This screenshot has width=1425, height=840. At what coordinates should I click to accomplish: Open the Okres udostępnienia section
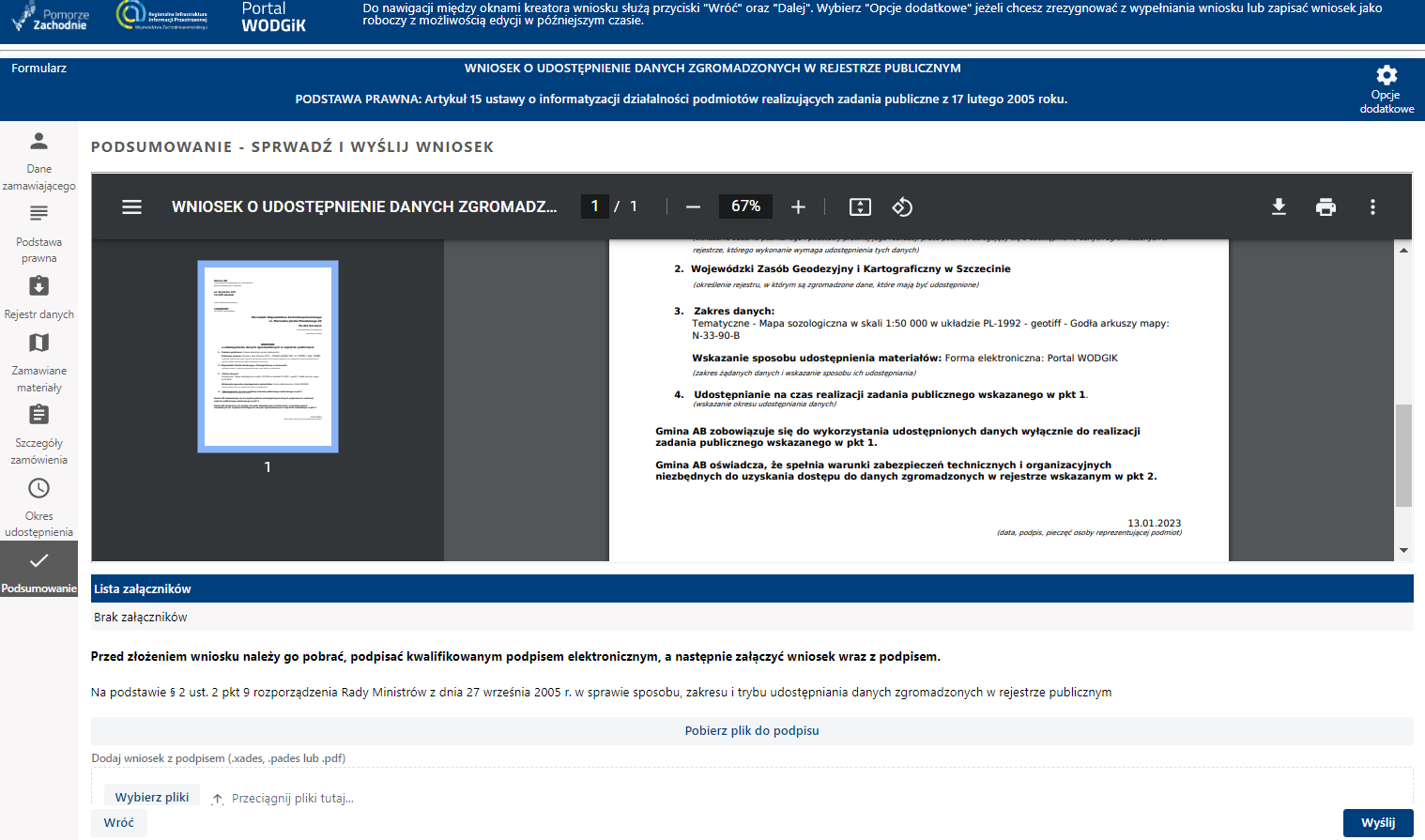[38, 505]
